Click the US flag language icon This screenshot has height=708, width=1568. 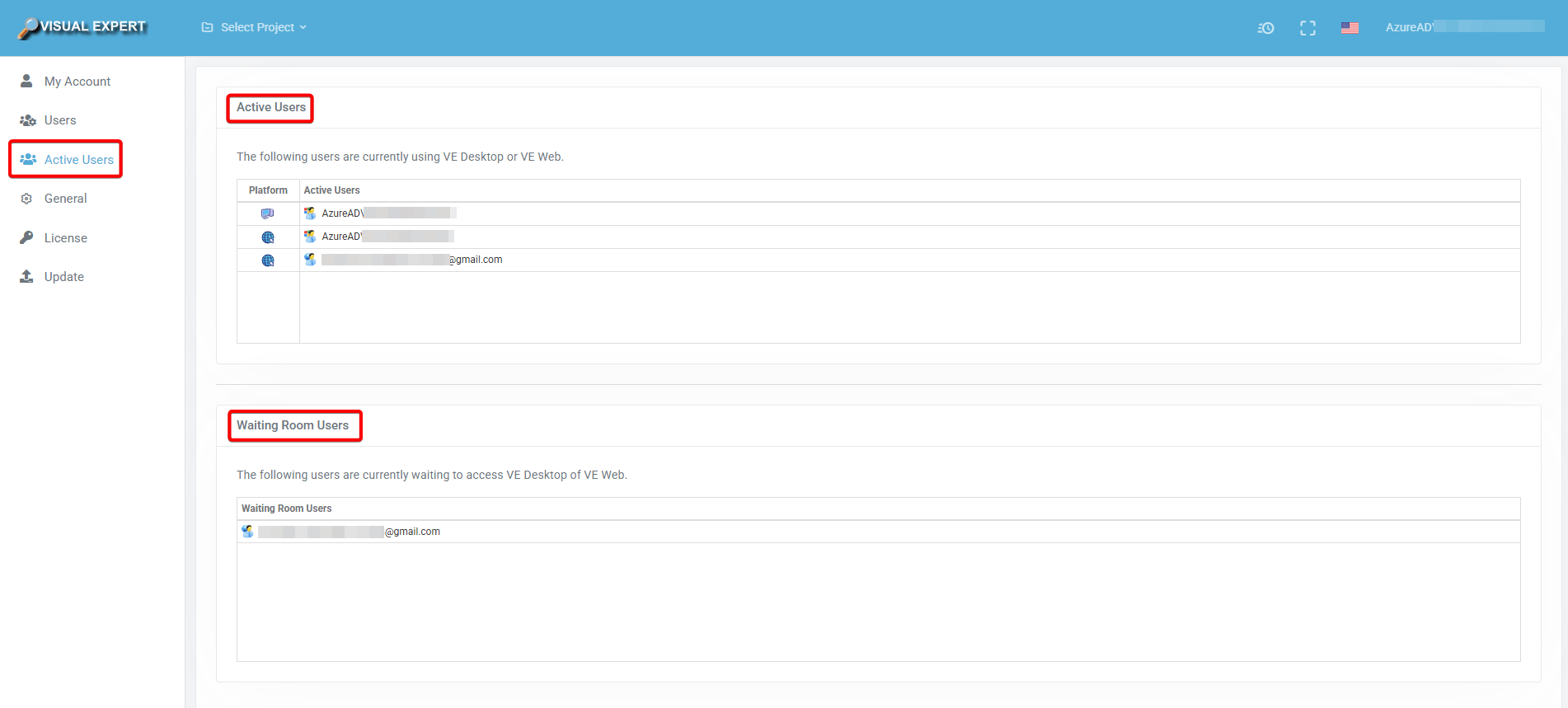(x=1350, y=28)
